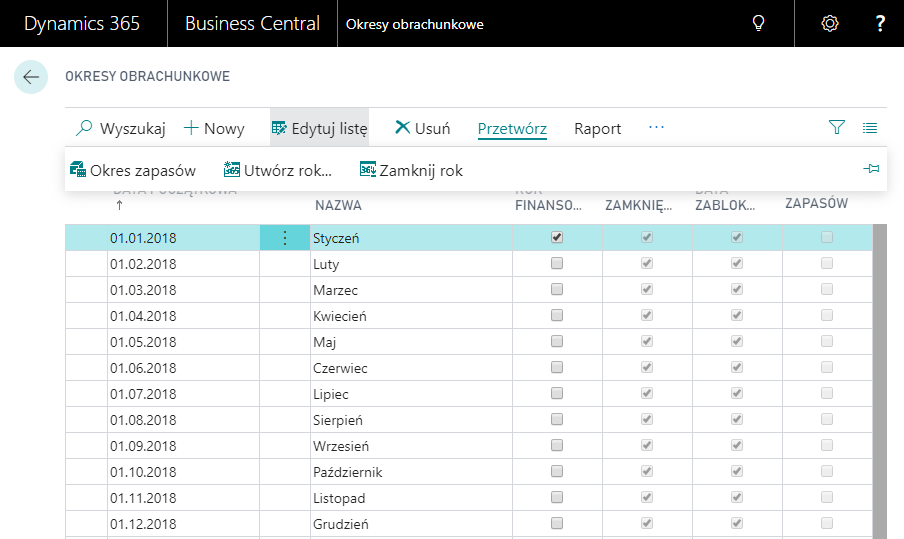904x539 pixels.
Task: Toggle Zapasów checkbox for Grudzień
Action: pyautogui.click(x=827, y=523)
